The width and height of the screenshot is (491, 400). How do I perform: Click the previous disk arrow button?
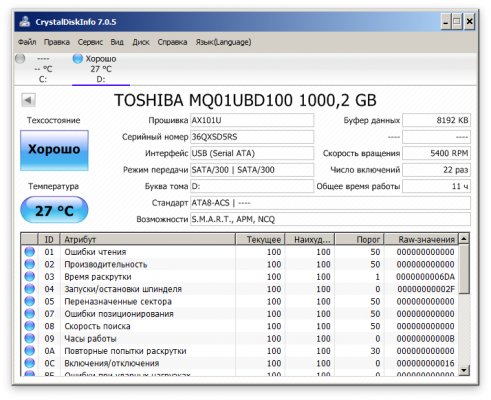click(28, 100)
